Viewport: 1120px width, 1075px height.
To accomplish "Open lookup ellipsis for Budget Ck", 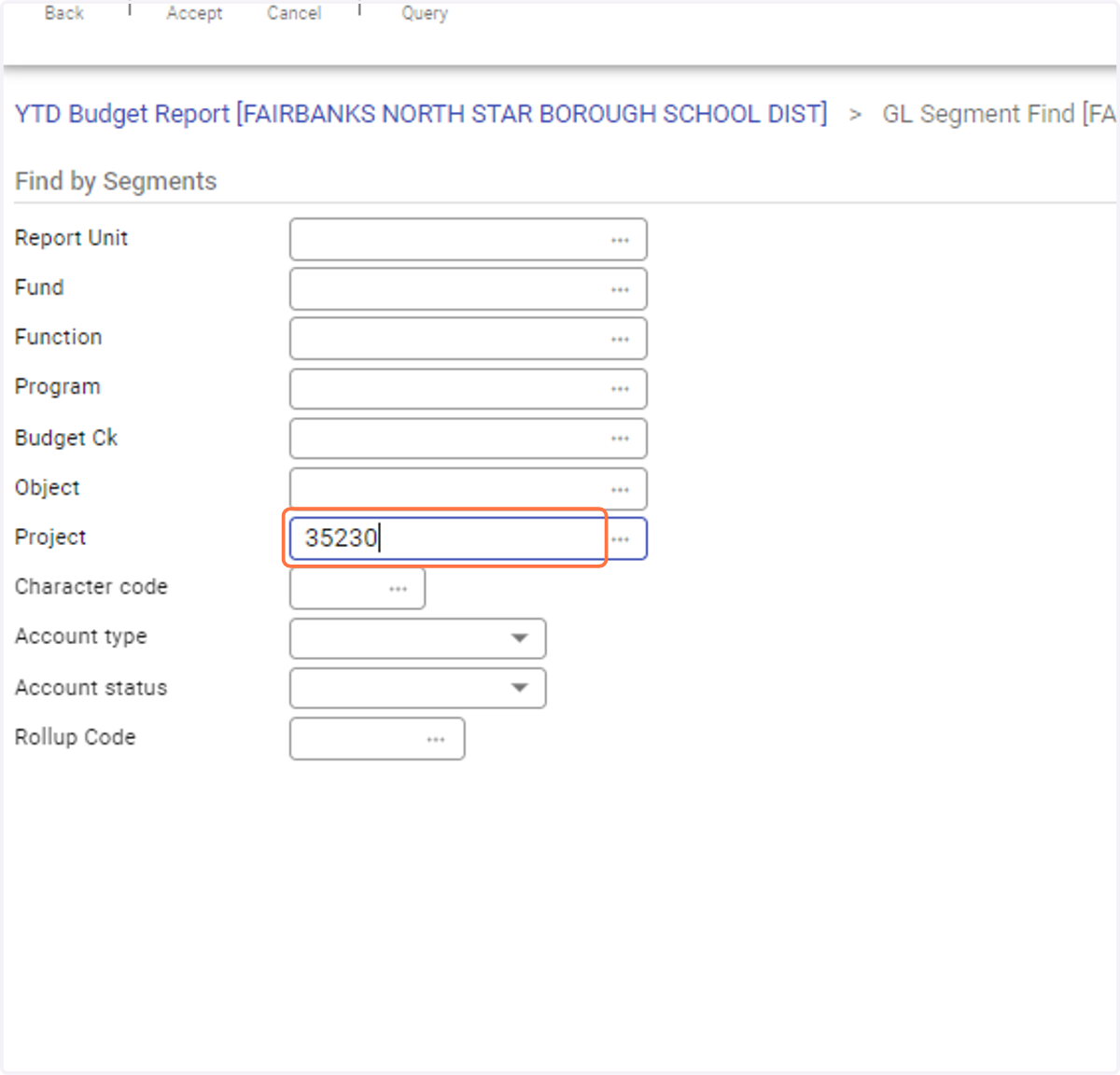I will (x=620, y=438).
